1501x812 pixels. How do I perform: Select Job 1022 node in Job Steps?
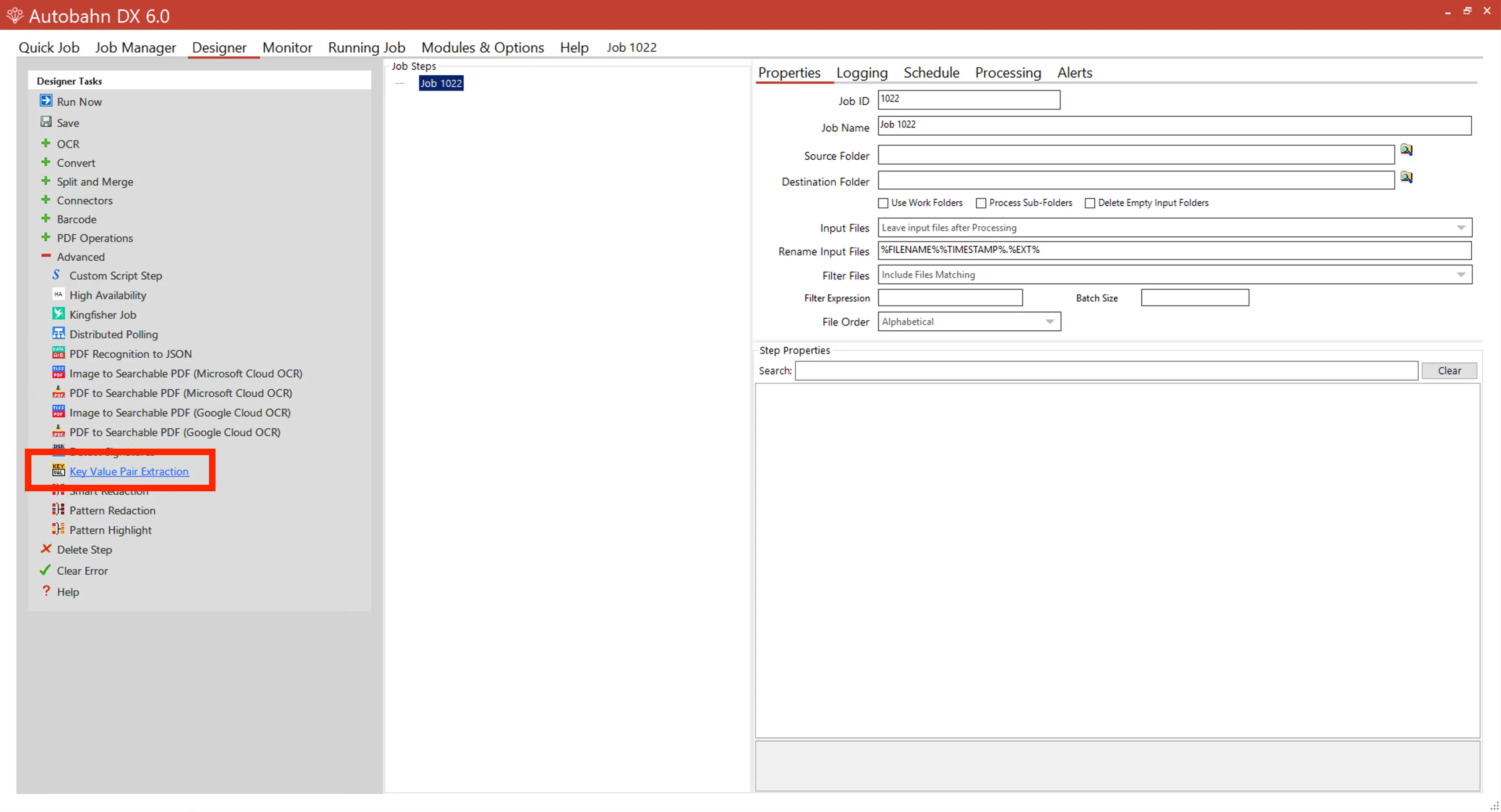(441, 83)
